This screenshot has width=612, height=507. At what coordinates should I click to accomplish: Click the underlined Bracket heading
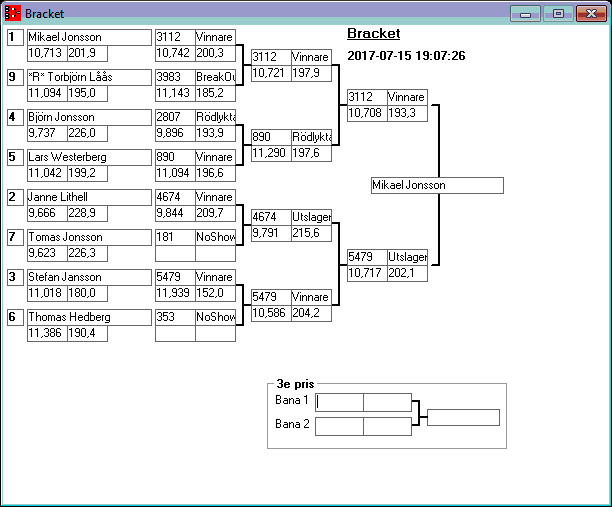pos(373,33)
